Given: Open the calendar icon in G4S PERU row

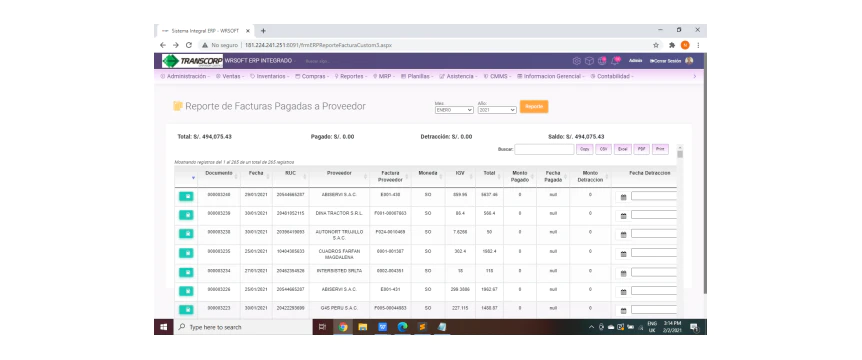Looking at the screenshot, I should click(x=623, y=310).
